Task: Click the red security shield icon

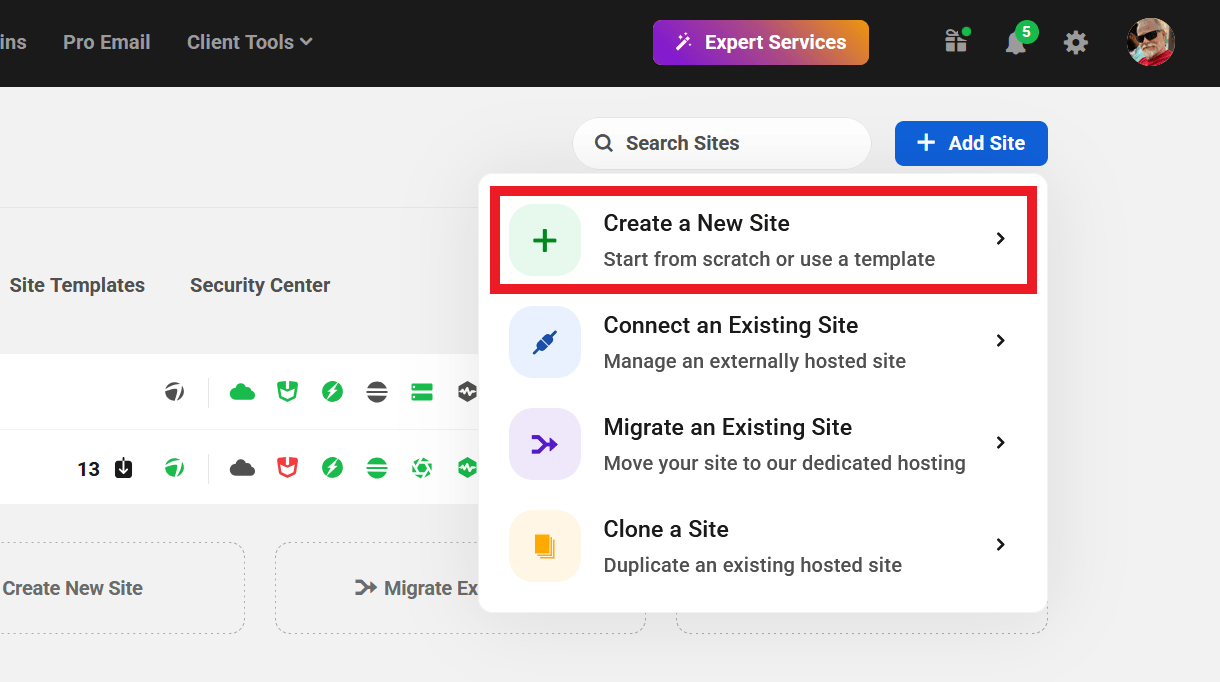Action: point(287,467)
